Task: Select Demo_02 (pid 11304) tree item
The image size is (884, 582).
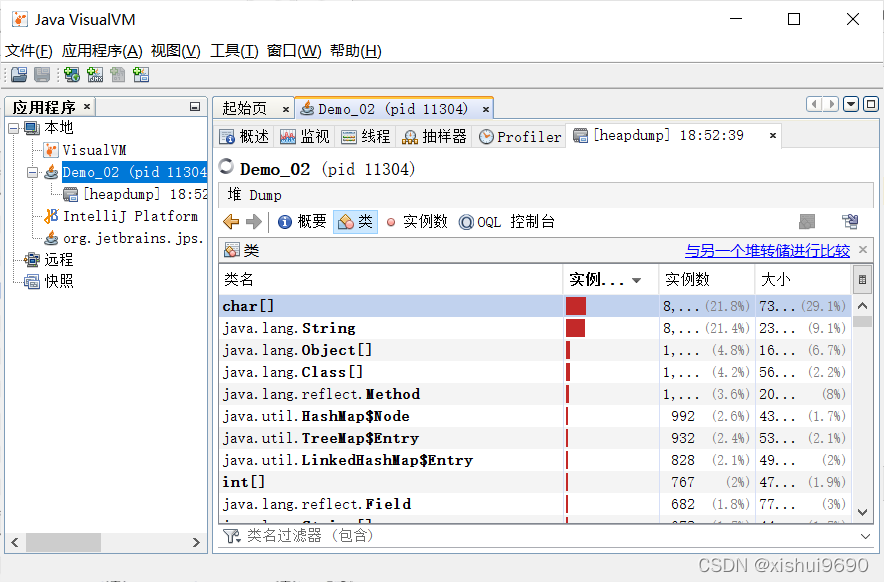Action: tap(134, 172)
